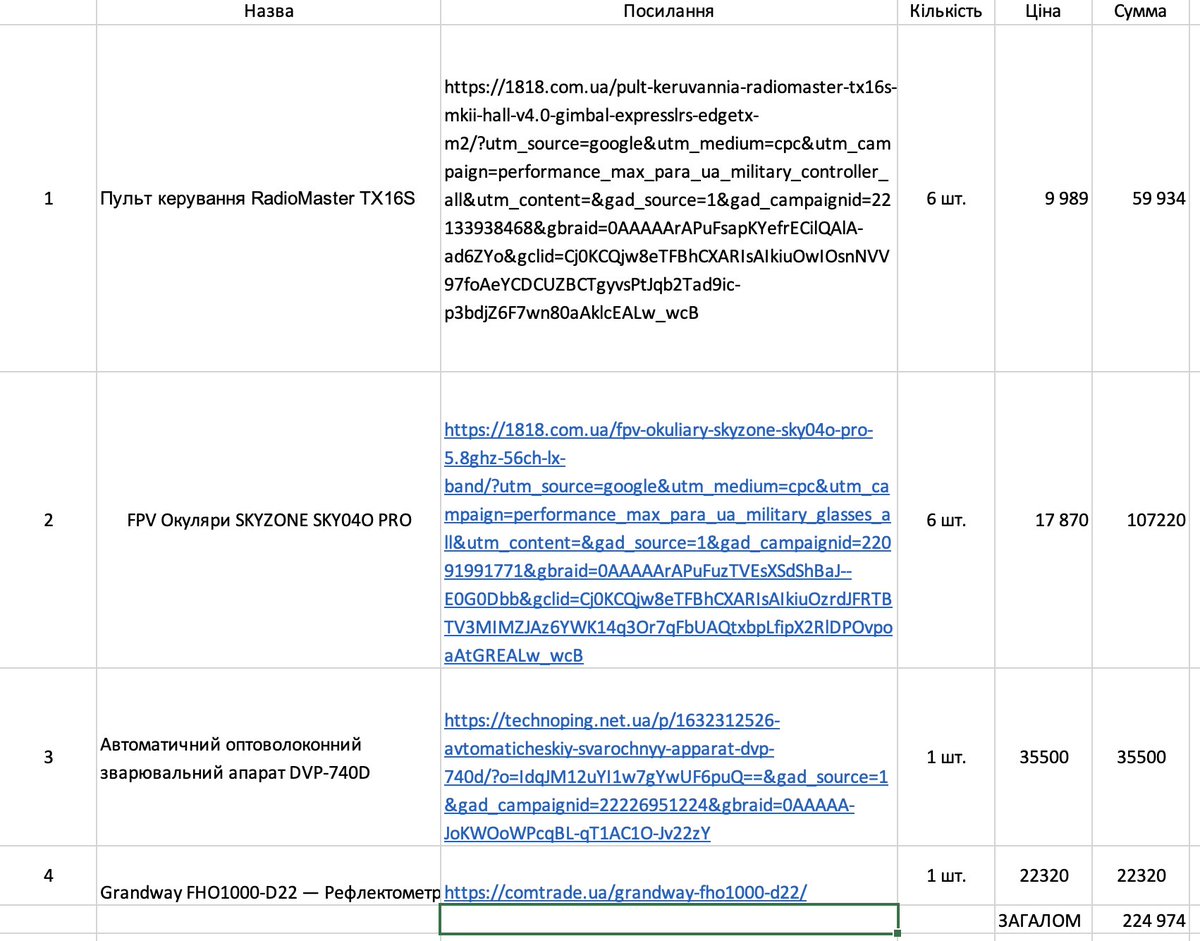Select the 'Сумма' column header cell

[1141, 12]
